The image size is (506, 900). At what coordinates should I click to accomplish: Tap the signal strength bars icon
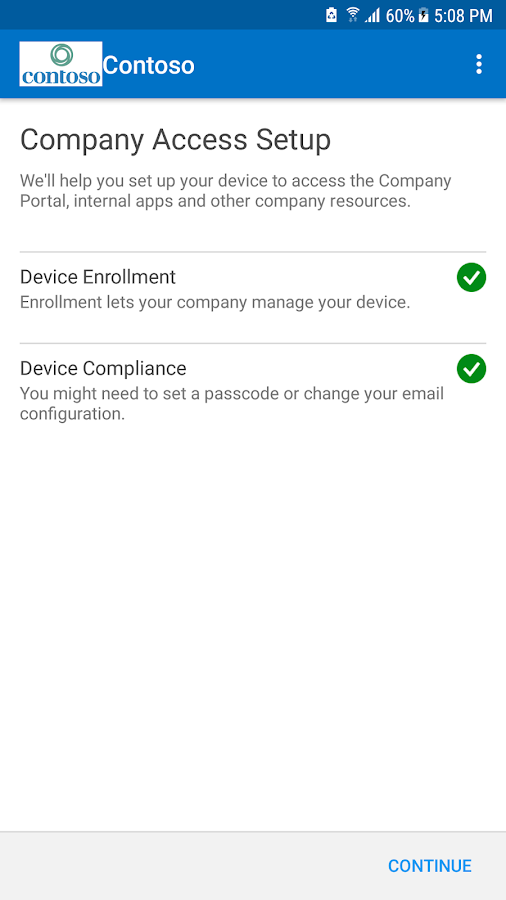coord(373,15)
